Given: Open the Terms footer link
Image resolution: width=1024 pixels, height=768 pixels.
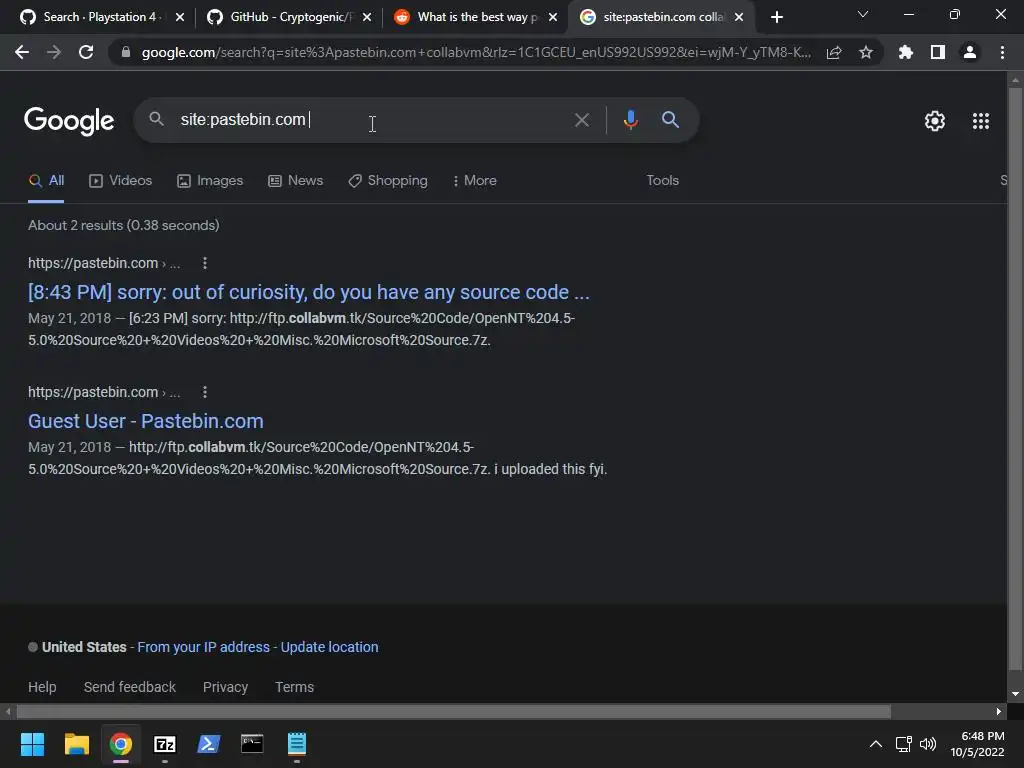Looking at the screenshot, I should pos(295,687).
